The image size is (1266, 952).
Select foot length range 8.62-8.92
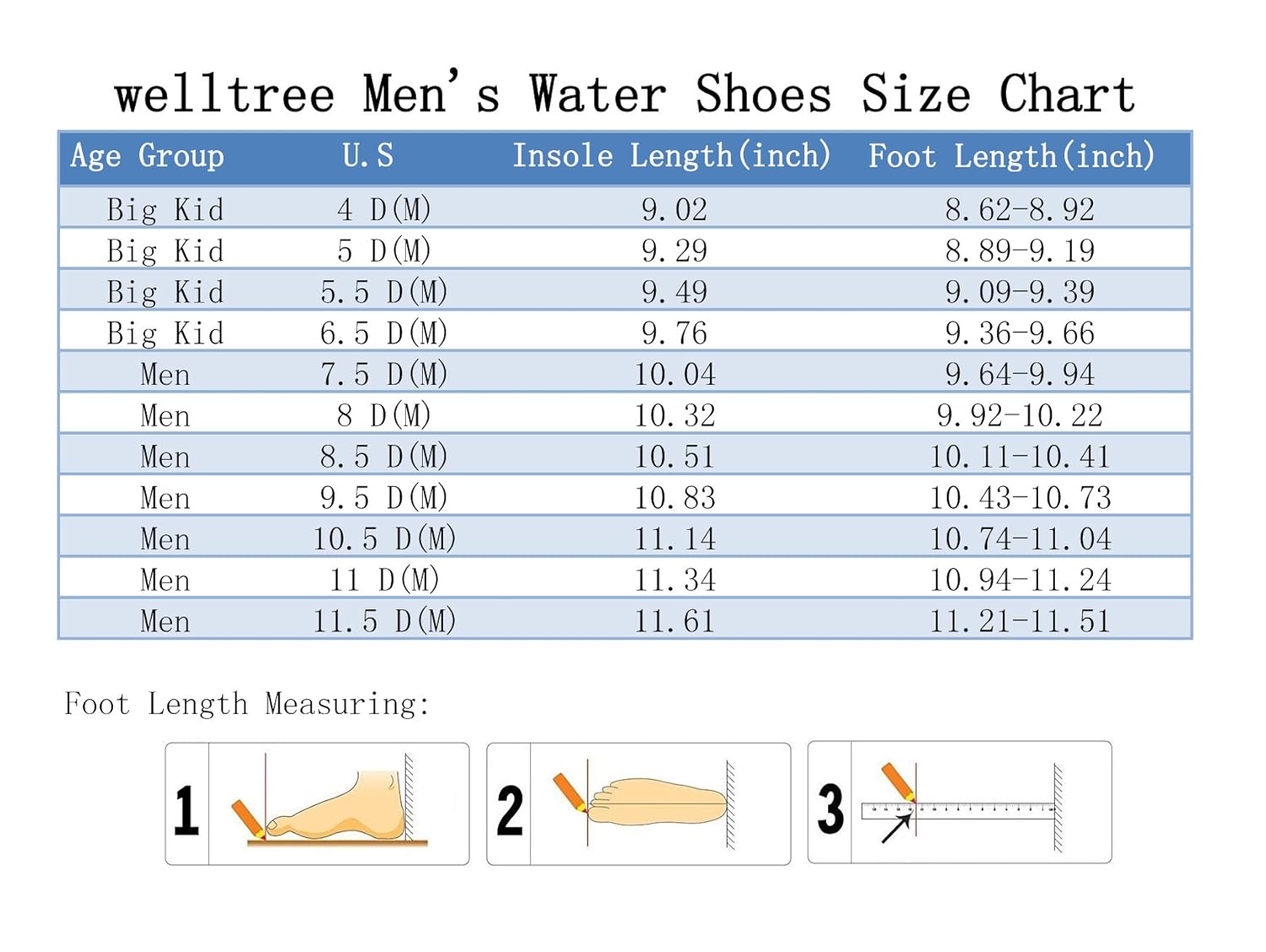click(1020, 209)
